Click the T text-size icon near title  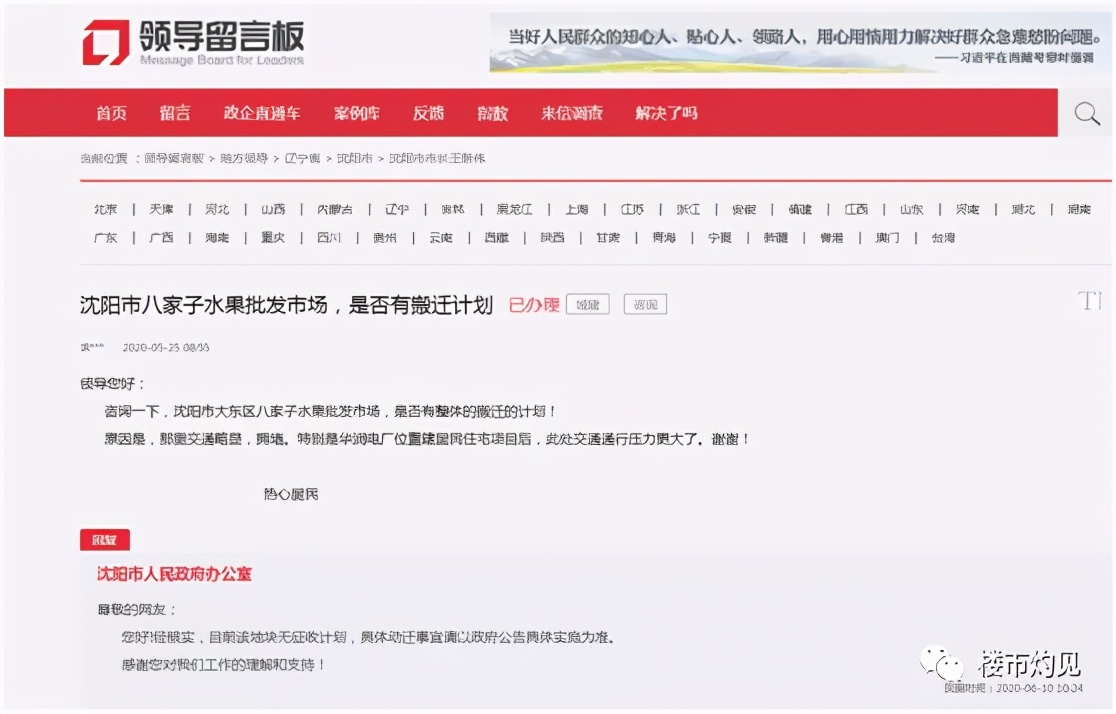[1089, 302]
